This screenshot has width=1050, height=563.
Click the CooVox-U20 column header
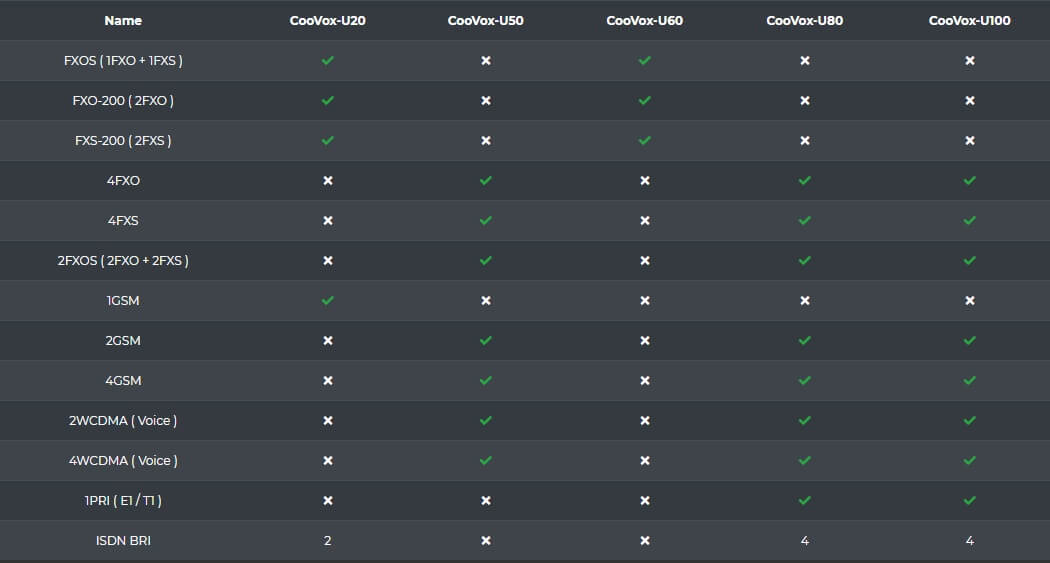click(x=328, y=20)
